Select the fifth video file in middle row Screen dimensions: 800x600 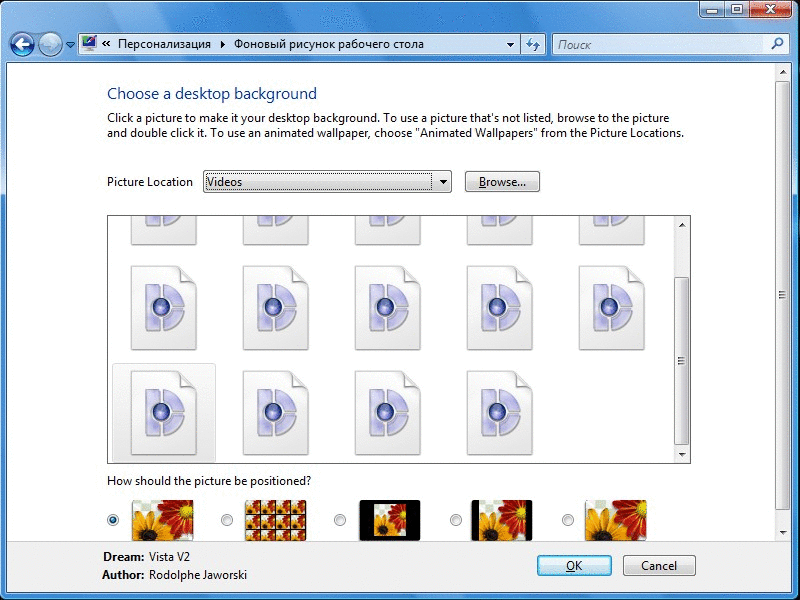click(612, 308)
